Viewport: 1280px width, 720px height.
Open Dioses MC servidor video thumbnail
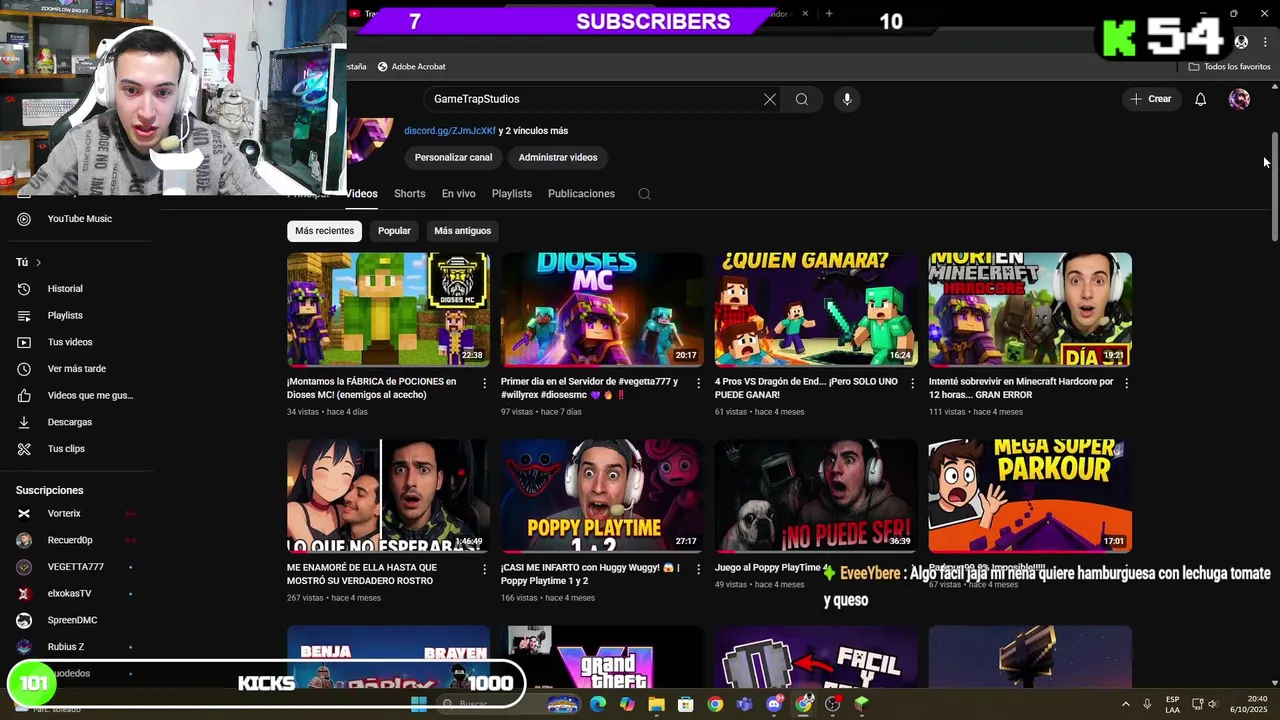602,309
